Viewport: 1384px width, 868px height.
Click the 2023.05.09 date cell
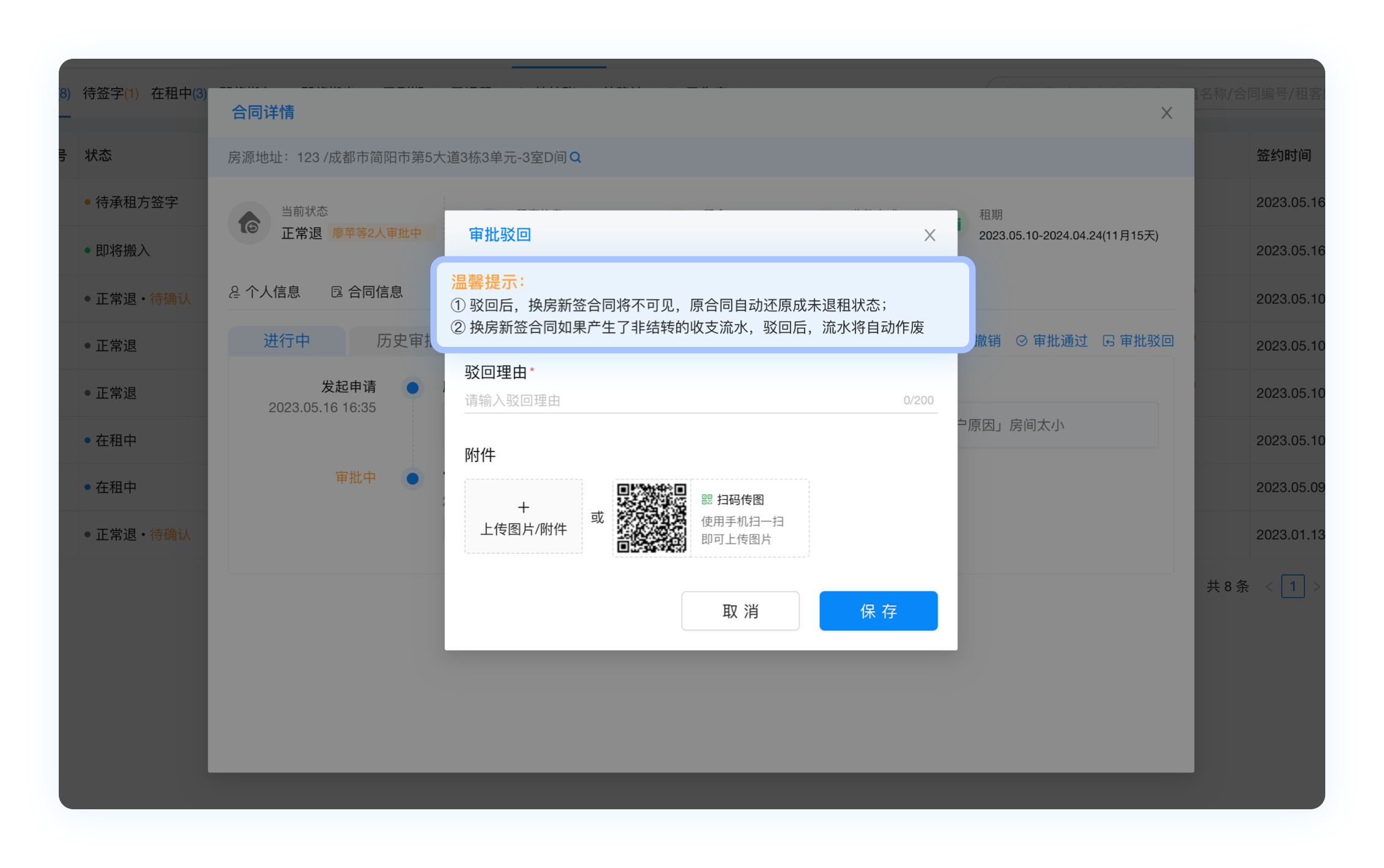[1290, 487]
